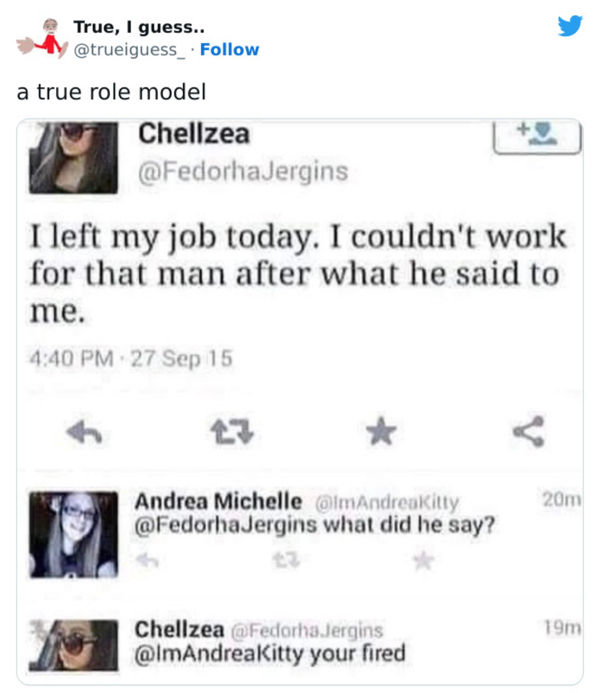Image resolution: width=600 pixels, height=693 pixels.
Task: Click True, I guess profile avatar
Action: (38, 37)
